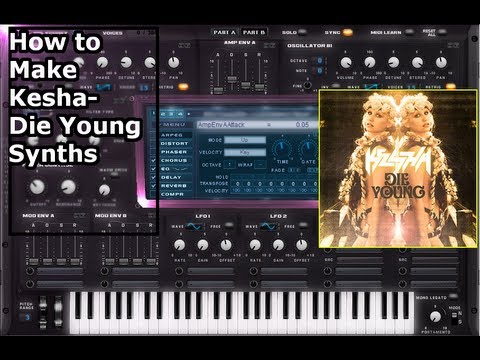Click the filter Cutoff knob
This screenshot has width=480, height=360.
(x=37, y=187)
